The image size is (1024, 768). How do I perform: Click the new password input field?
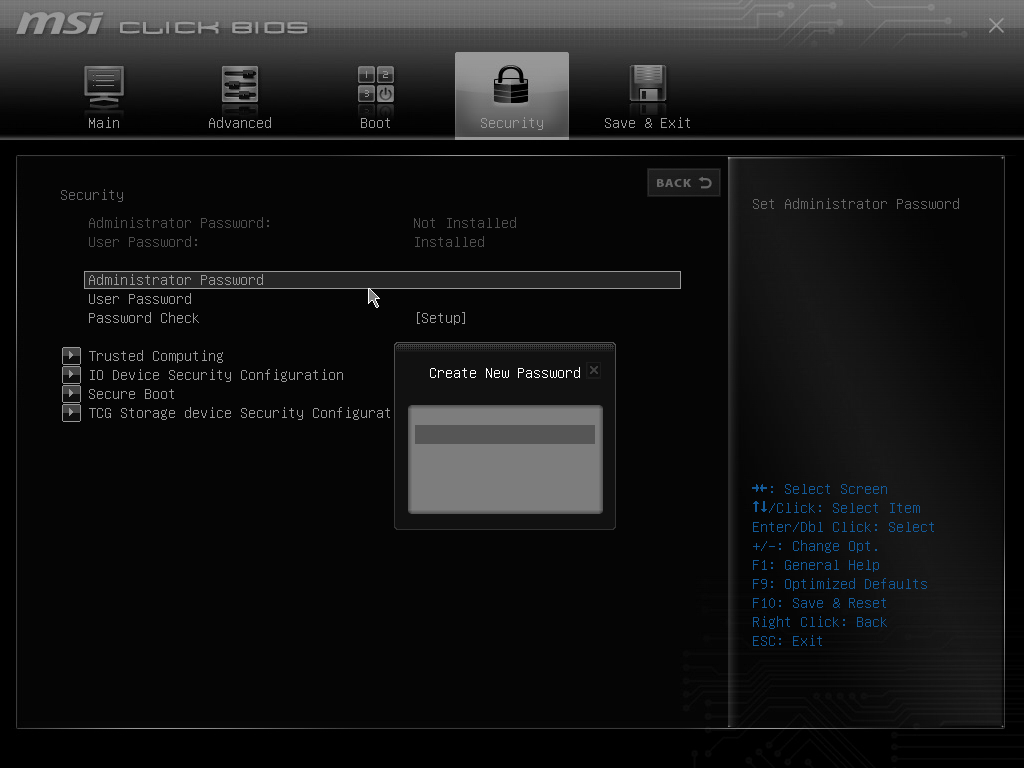tap(505, 434)
